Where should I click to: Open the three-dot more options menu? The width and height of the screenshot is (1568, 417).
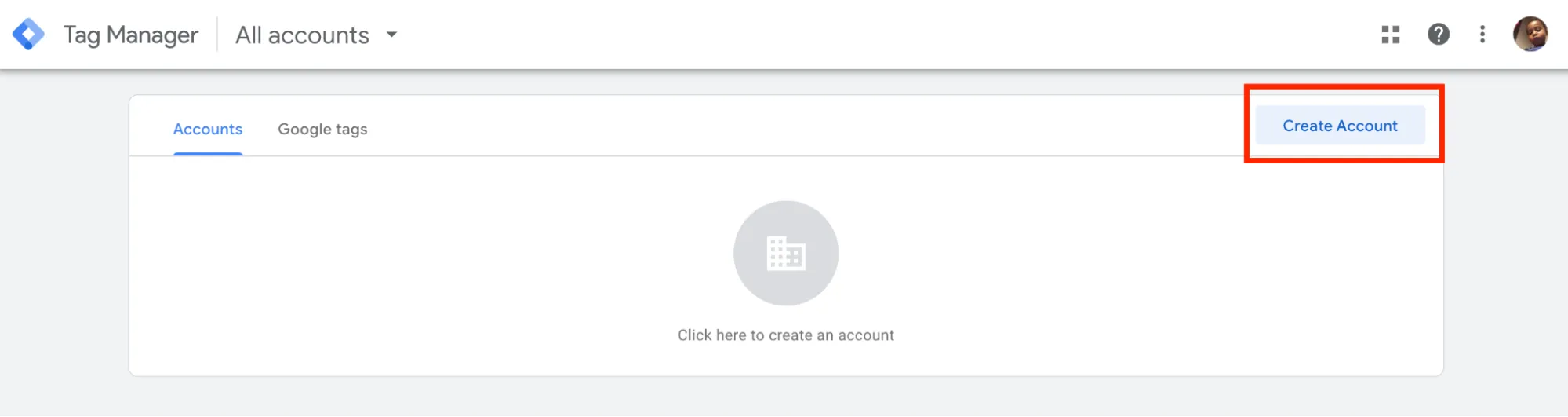click(1482, 35)
